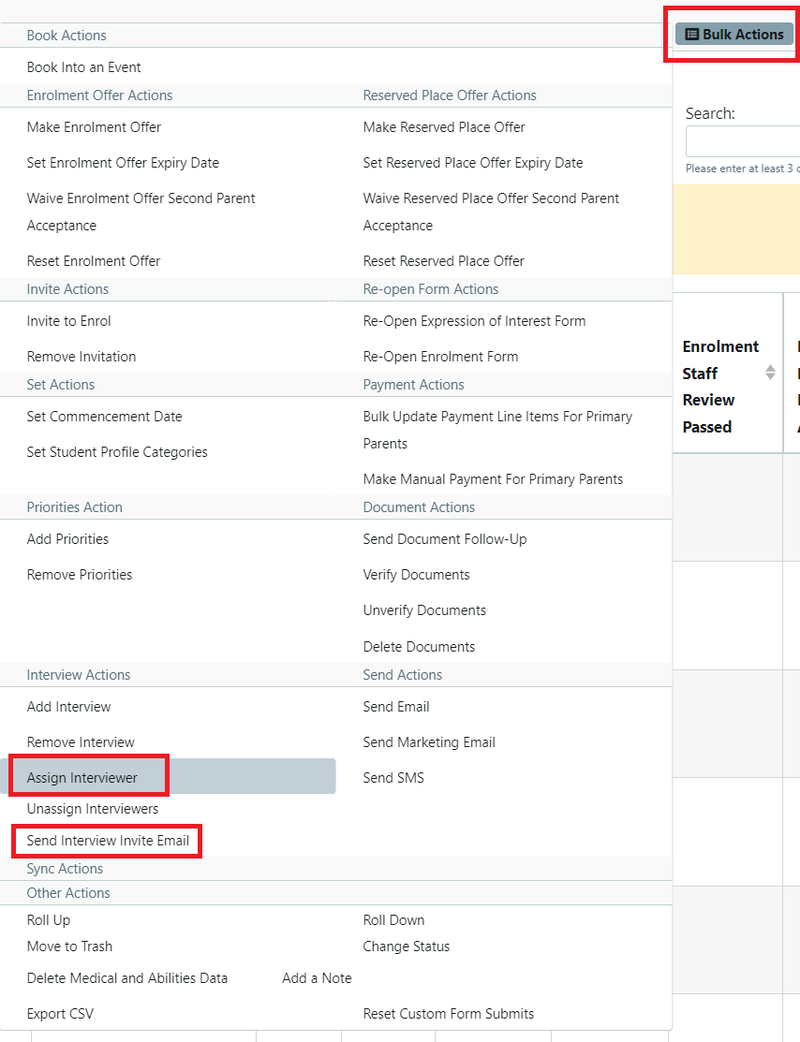Open the Bulk Actions dropdown button
The width and height of the screenshot is (800, 1042).
pyautogui.click(x=734, y=34)
